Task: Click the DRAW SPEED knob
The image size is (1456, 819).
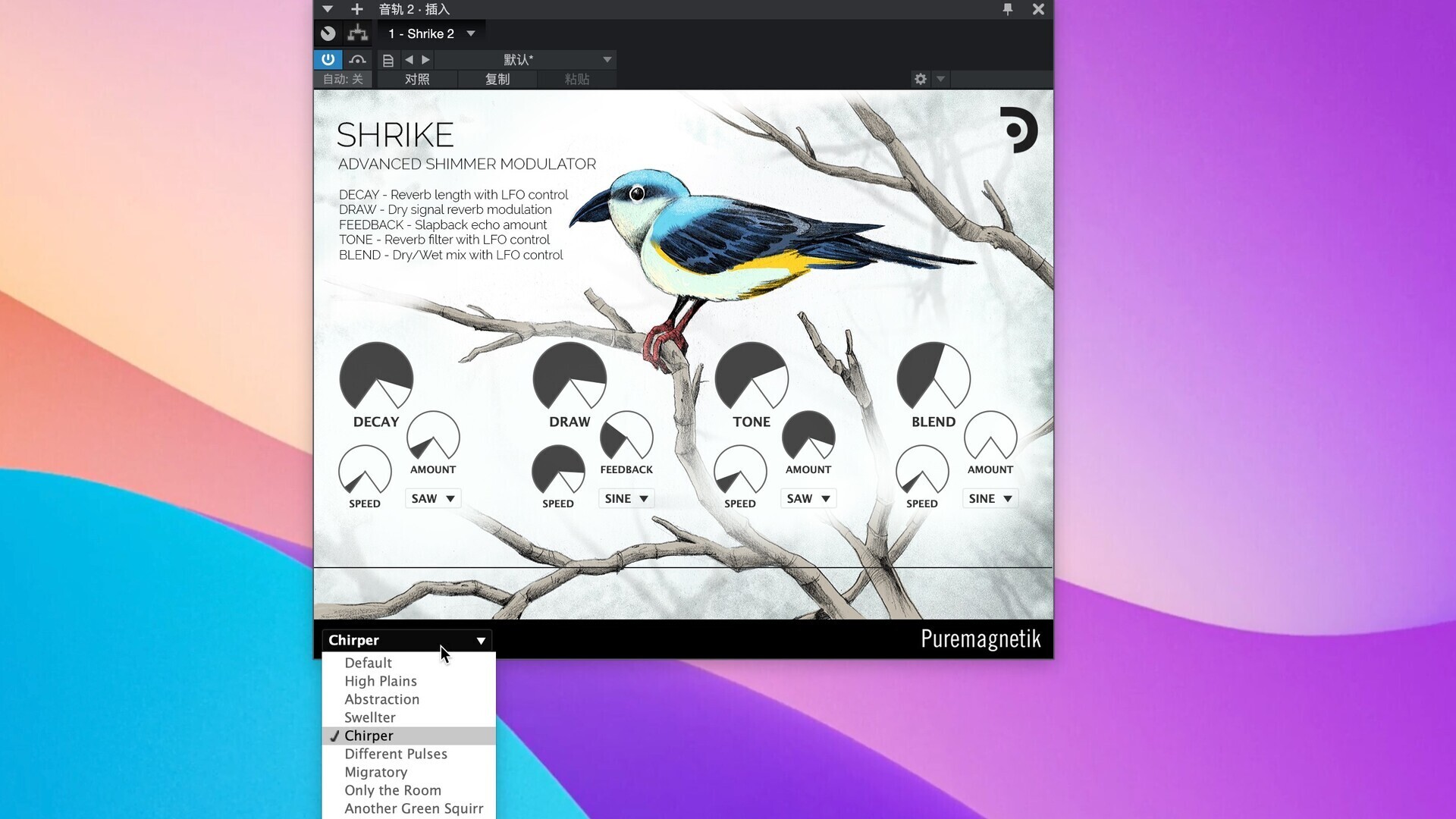Action: point(558,471)
